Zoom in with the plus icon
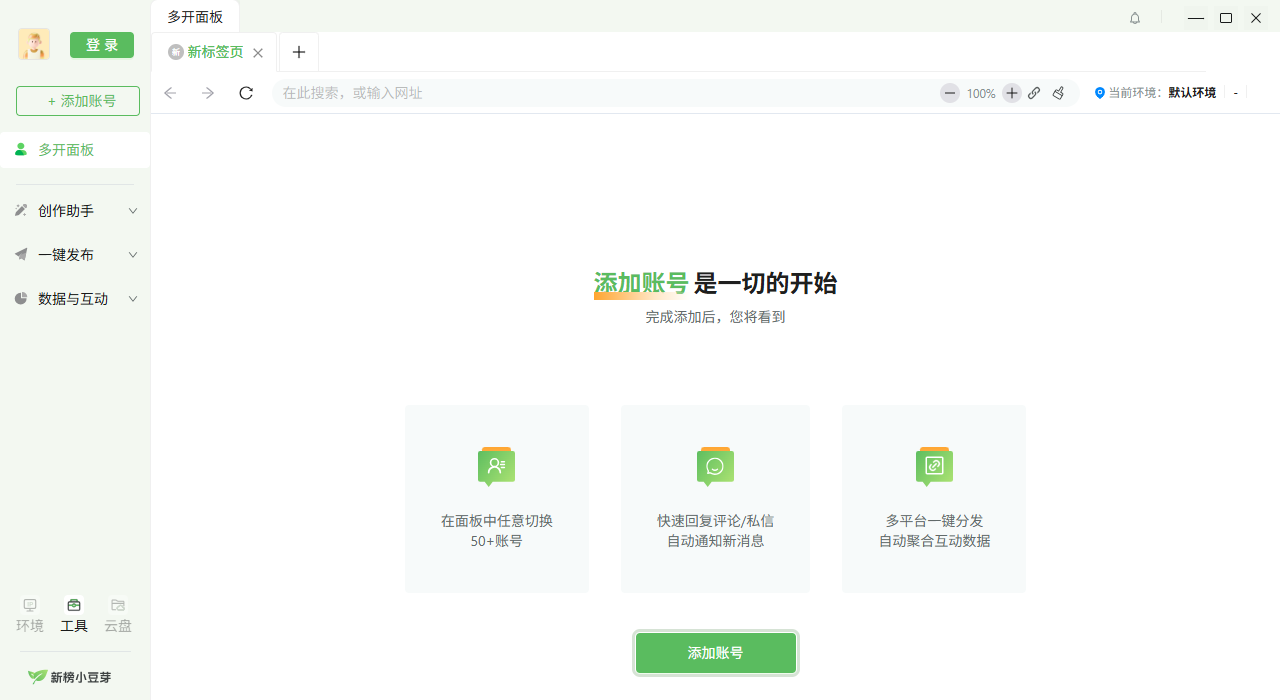This screenshot has height=700, width=1280. [1012, 93]
